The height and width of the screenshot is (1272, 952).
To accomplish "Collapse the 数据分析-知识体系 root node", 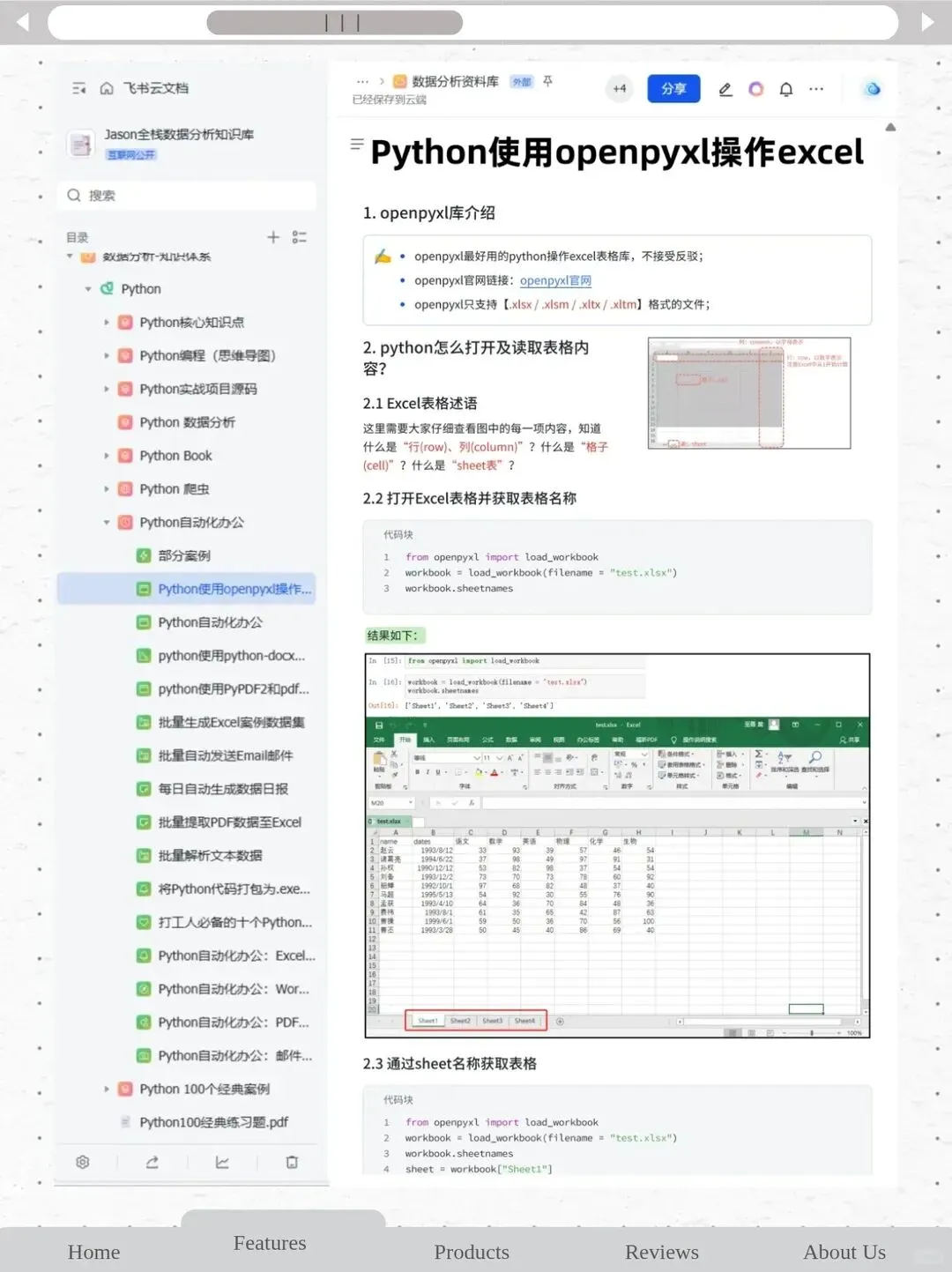I will tap(70, 257).
